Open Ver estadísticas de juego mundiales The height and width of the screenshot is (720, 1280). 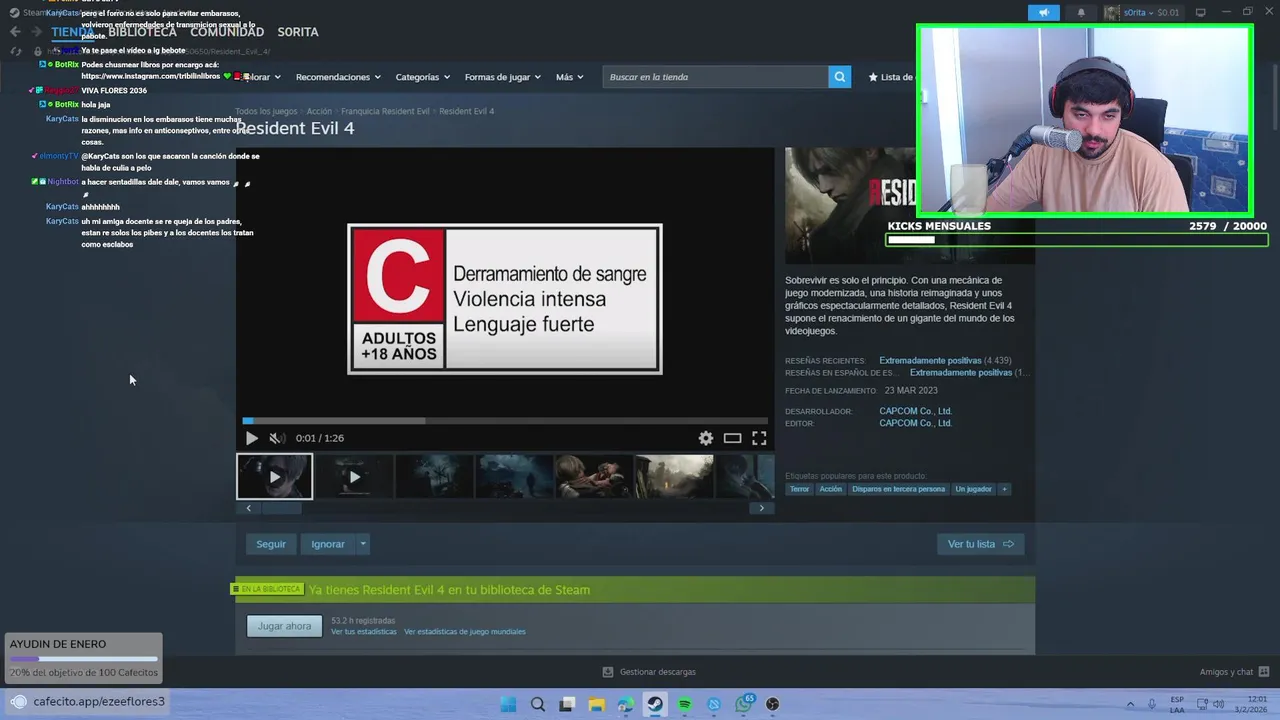[x=464, y=632]
